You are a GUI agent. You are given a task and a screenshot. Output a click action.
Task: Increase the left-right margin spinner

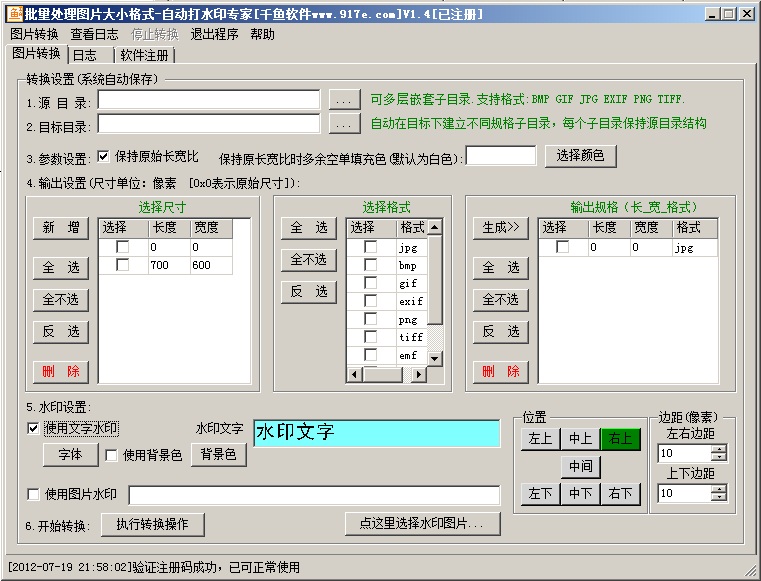point(719,448)
